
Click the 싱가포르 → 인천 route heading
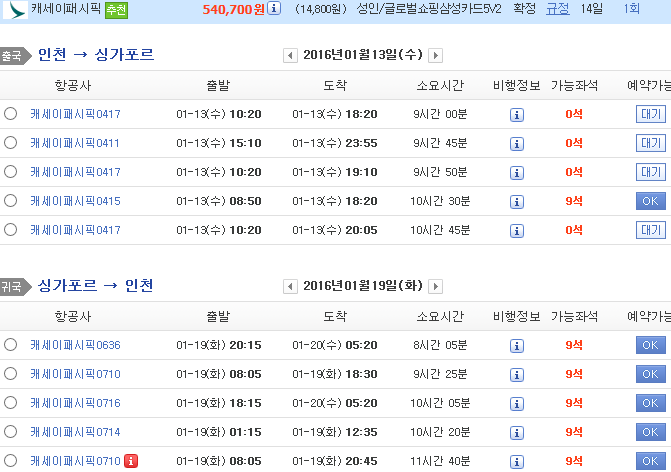[96, 285]
